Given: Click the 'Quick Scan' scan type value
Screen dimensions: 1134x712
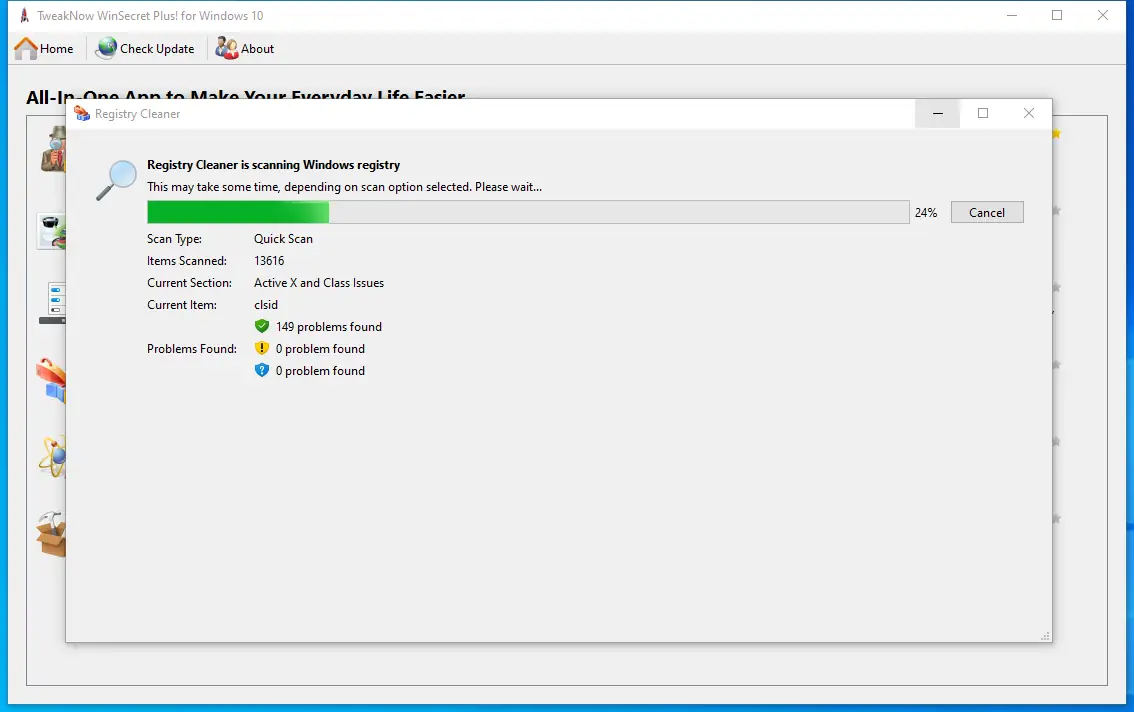Looking at the screenshot, I should tap(284, 239).
